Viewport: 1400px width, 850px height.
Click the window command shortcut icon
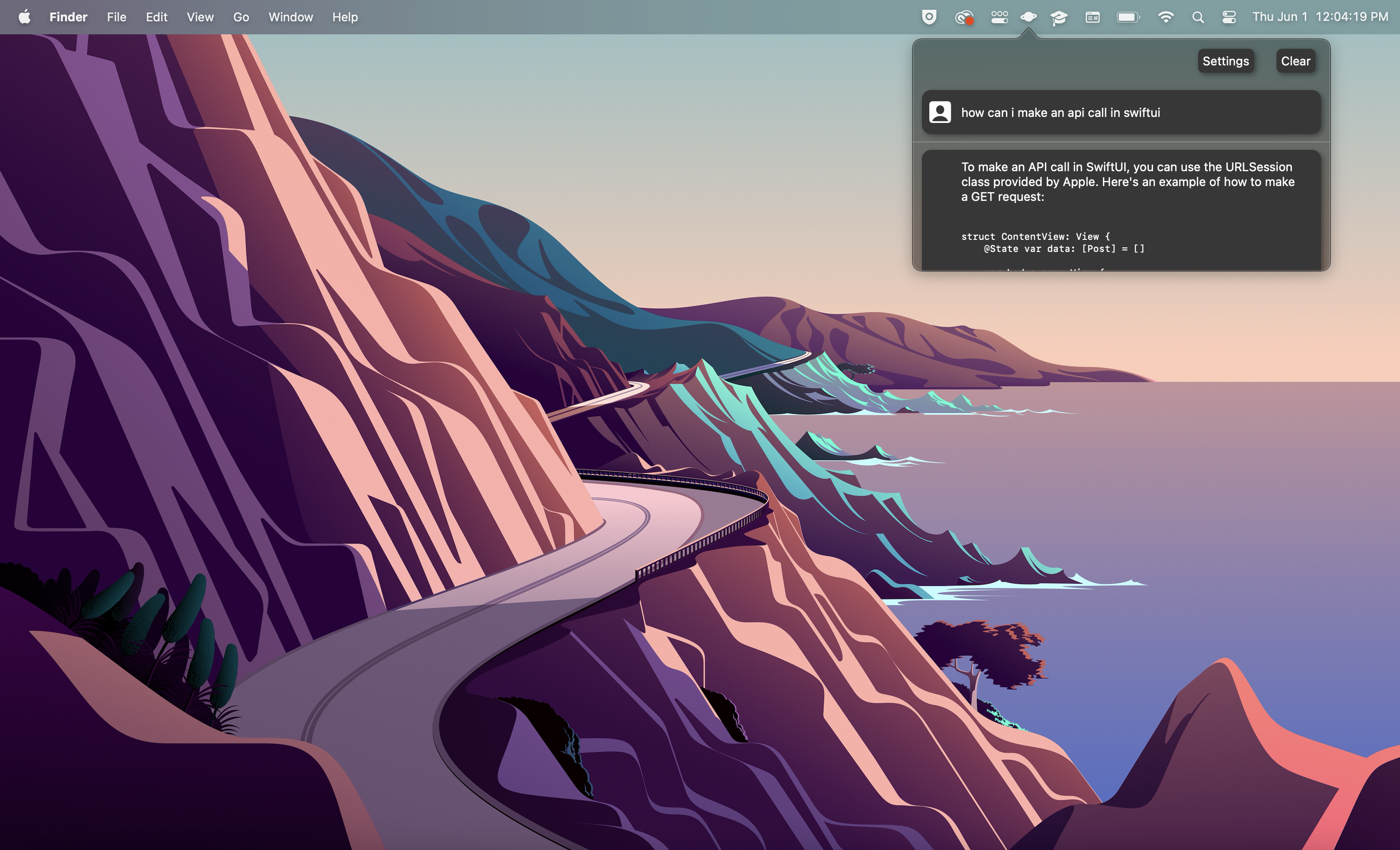1092,17
